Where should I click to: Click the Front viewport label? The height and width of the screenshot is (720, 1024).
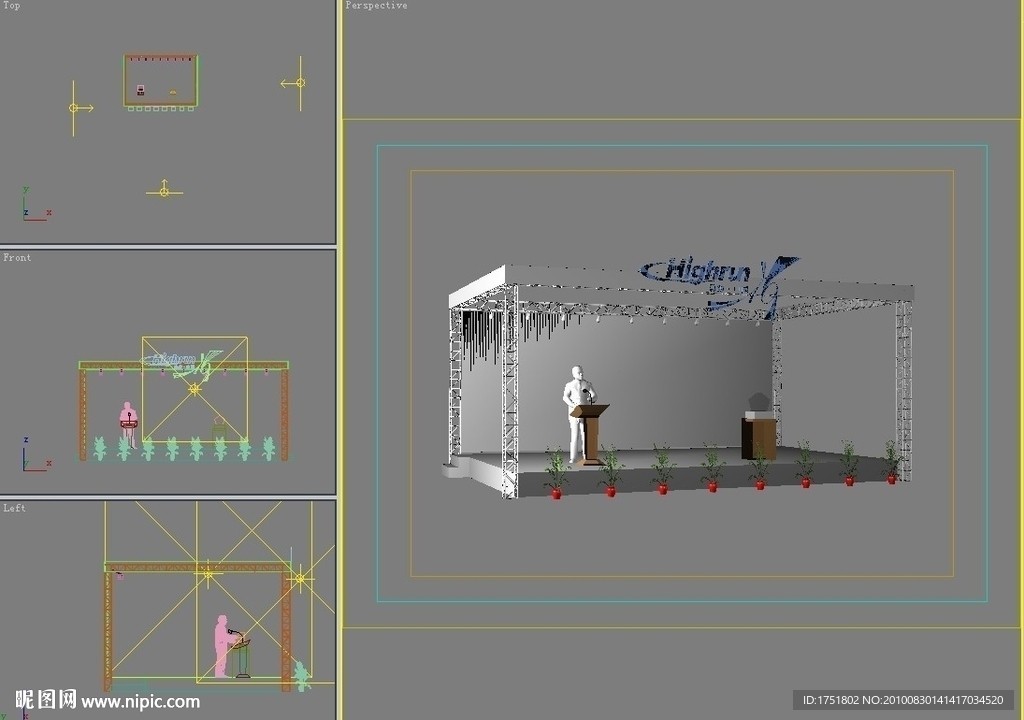(x=17, y=257)
